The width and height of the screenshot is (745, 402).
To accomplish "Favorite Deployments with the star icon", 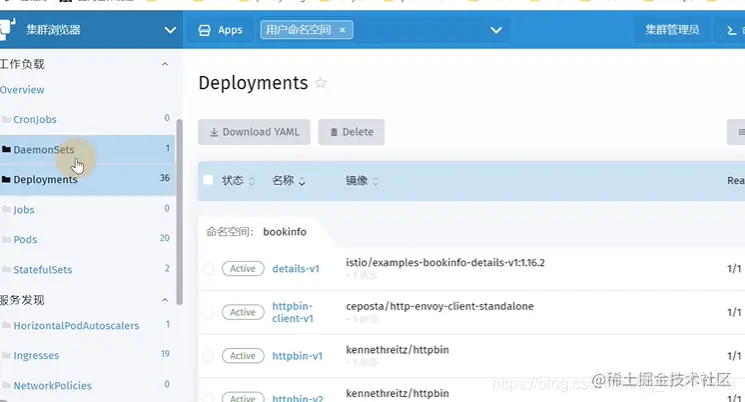I will [321, 83].
